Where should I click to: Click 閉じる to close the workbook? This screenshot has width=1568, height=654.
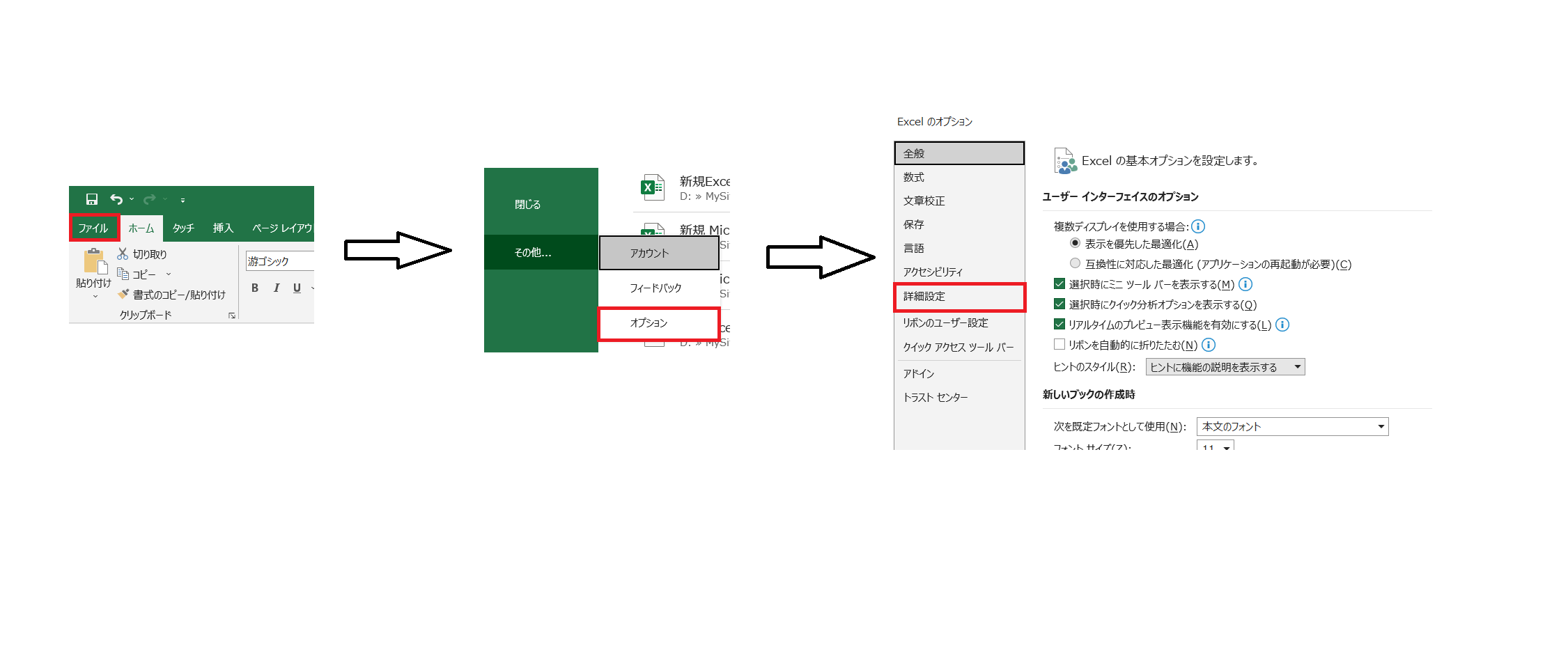point(528,203)
